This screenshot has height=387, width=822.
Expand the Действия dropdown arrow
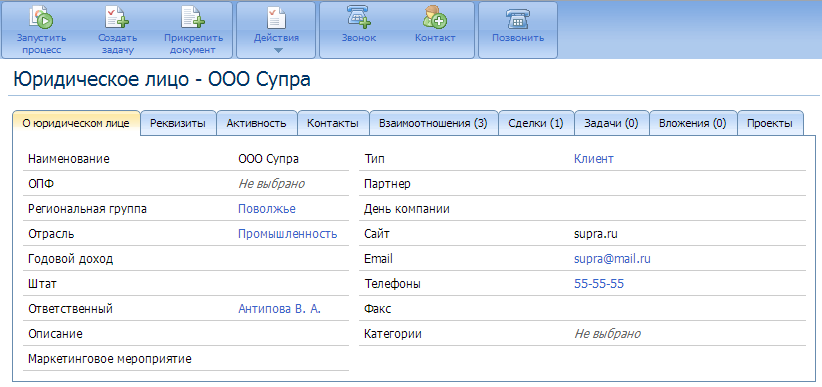point(278,50)
